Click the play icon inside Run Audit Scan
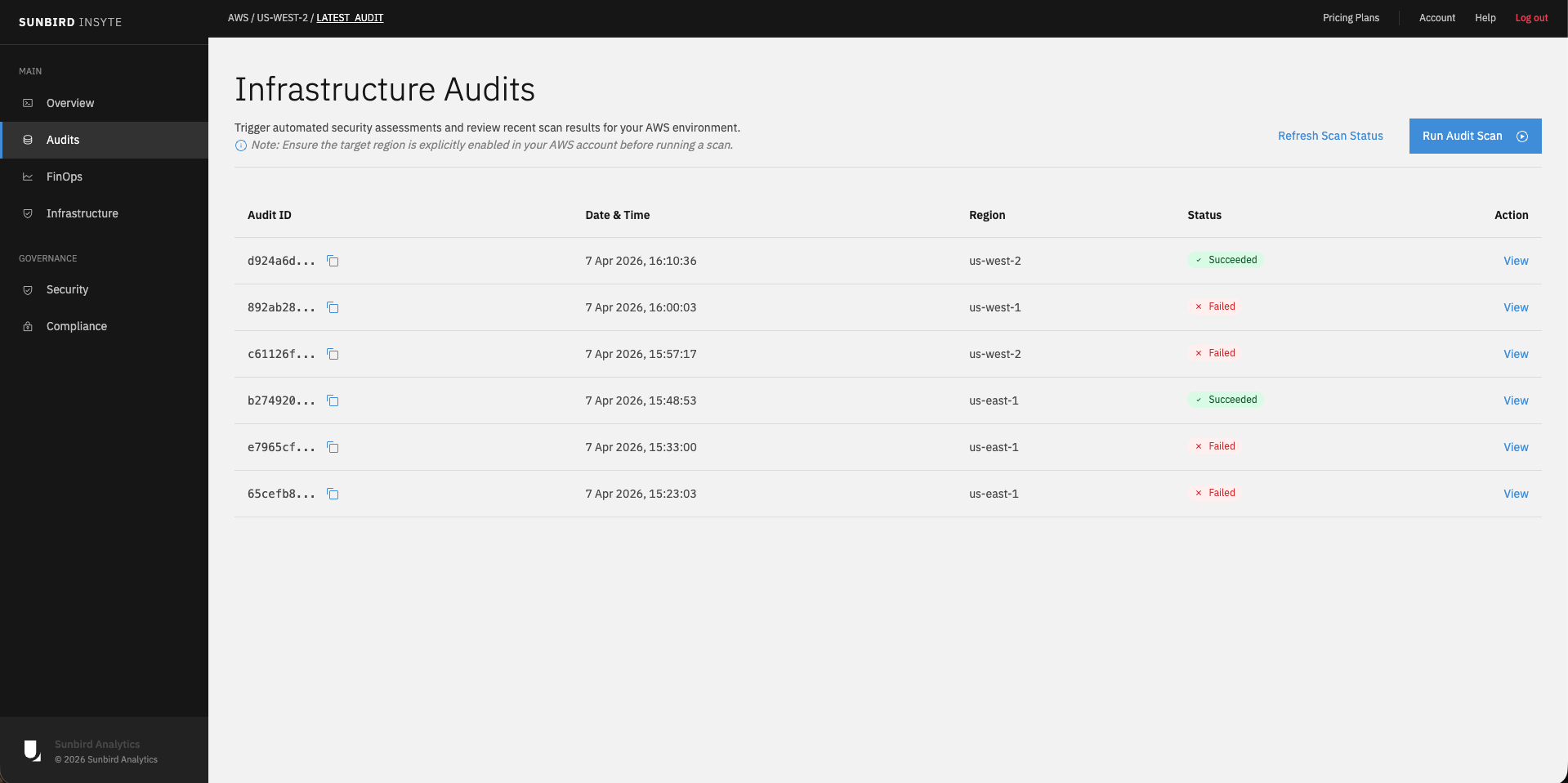The height and width of the screenshot is (783, 1568). [x=1521, y=136]
